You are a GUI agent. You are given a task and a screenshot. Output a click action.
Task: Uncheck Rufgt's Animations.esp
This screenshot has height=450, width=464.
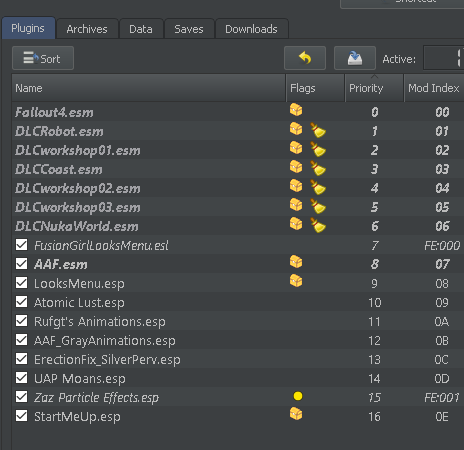[22, 321]
